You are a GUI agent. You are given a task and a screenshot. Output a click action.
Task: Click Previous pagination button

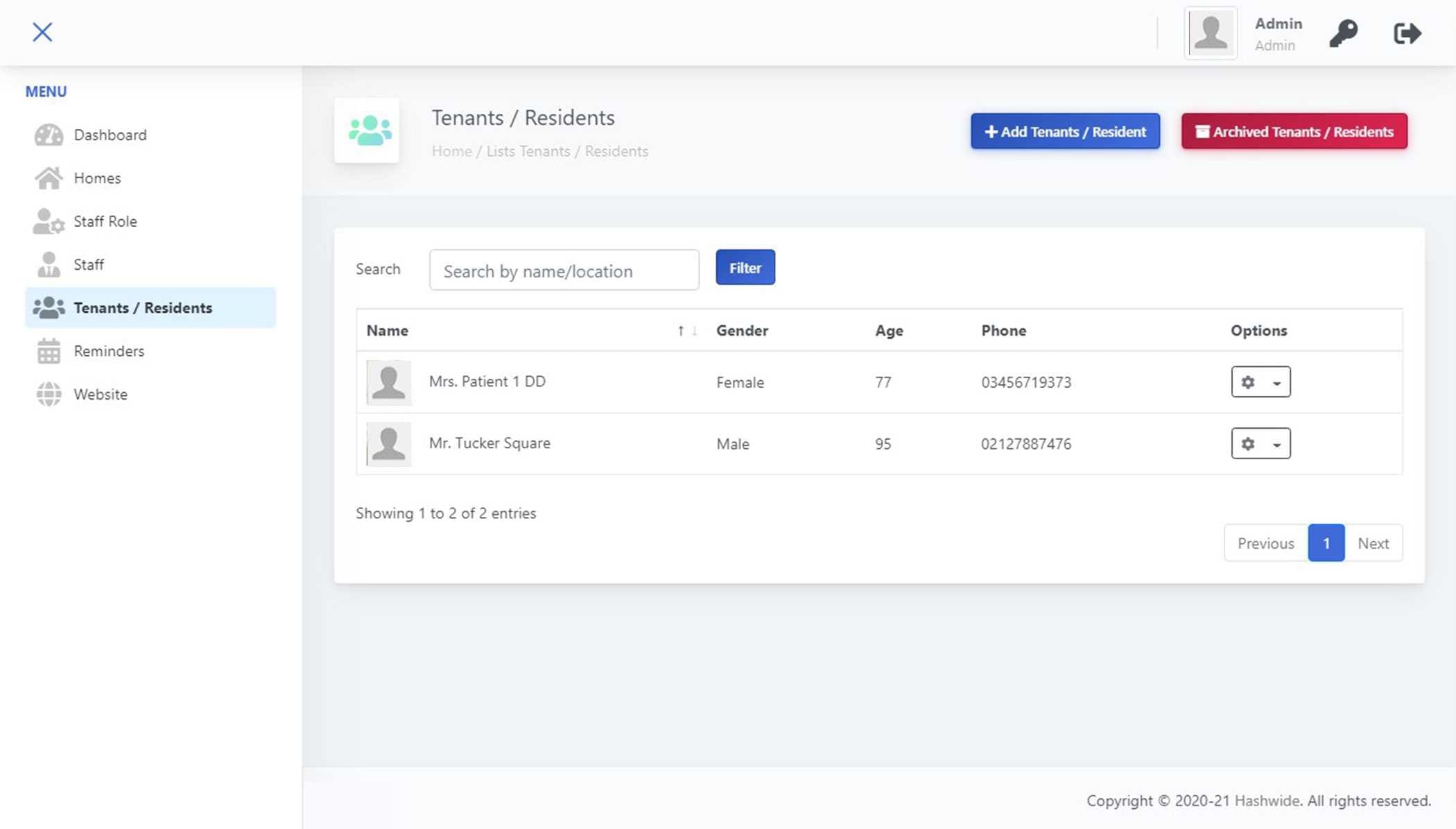[x=1266, y=543]
